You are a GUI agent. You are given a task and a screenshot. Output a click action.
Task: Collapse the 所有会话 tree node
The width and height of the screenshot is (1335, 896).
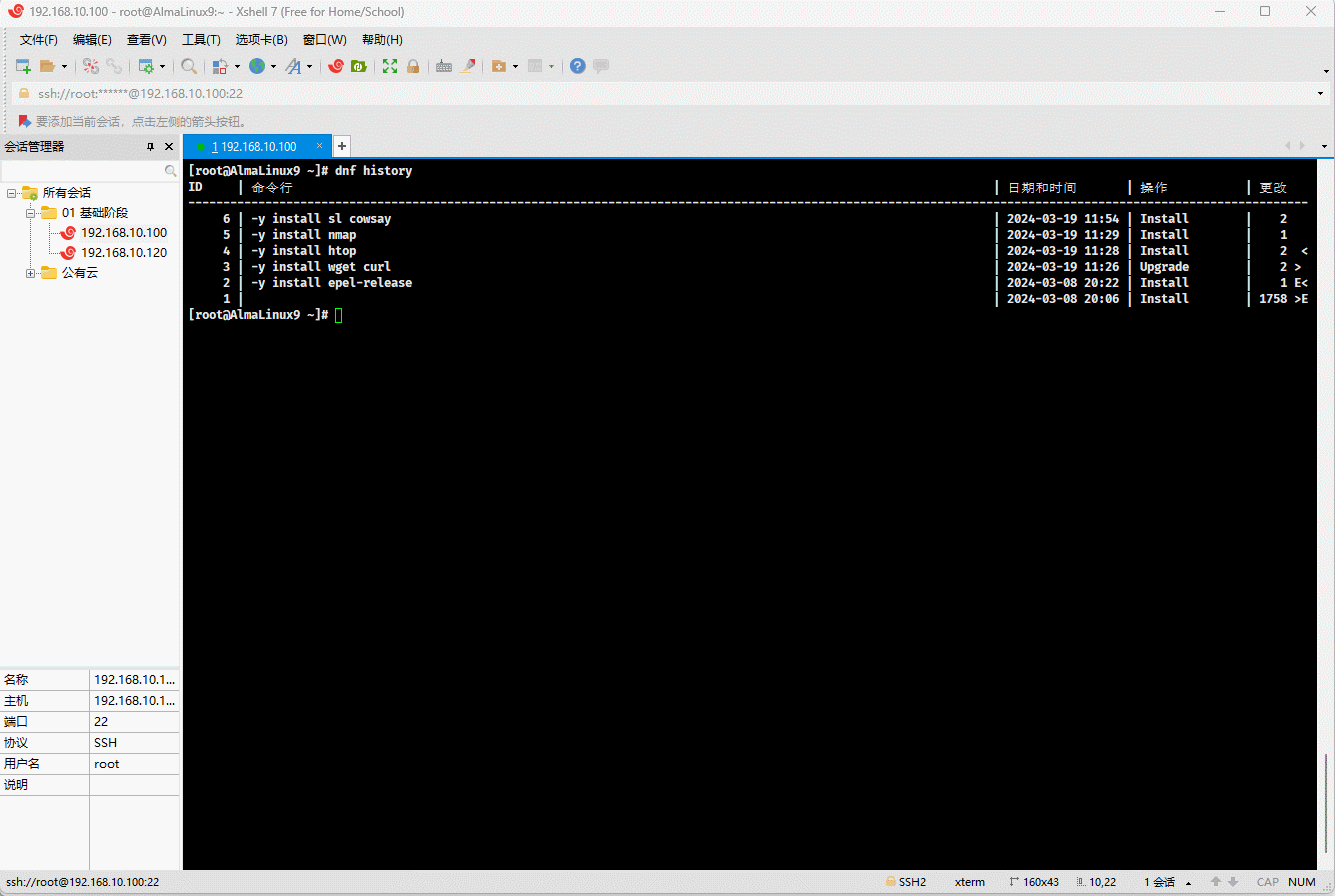[x=11, y=193]
